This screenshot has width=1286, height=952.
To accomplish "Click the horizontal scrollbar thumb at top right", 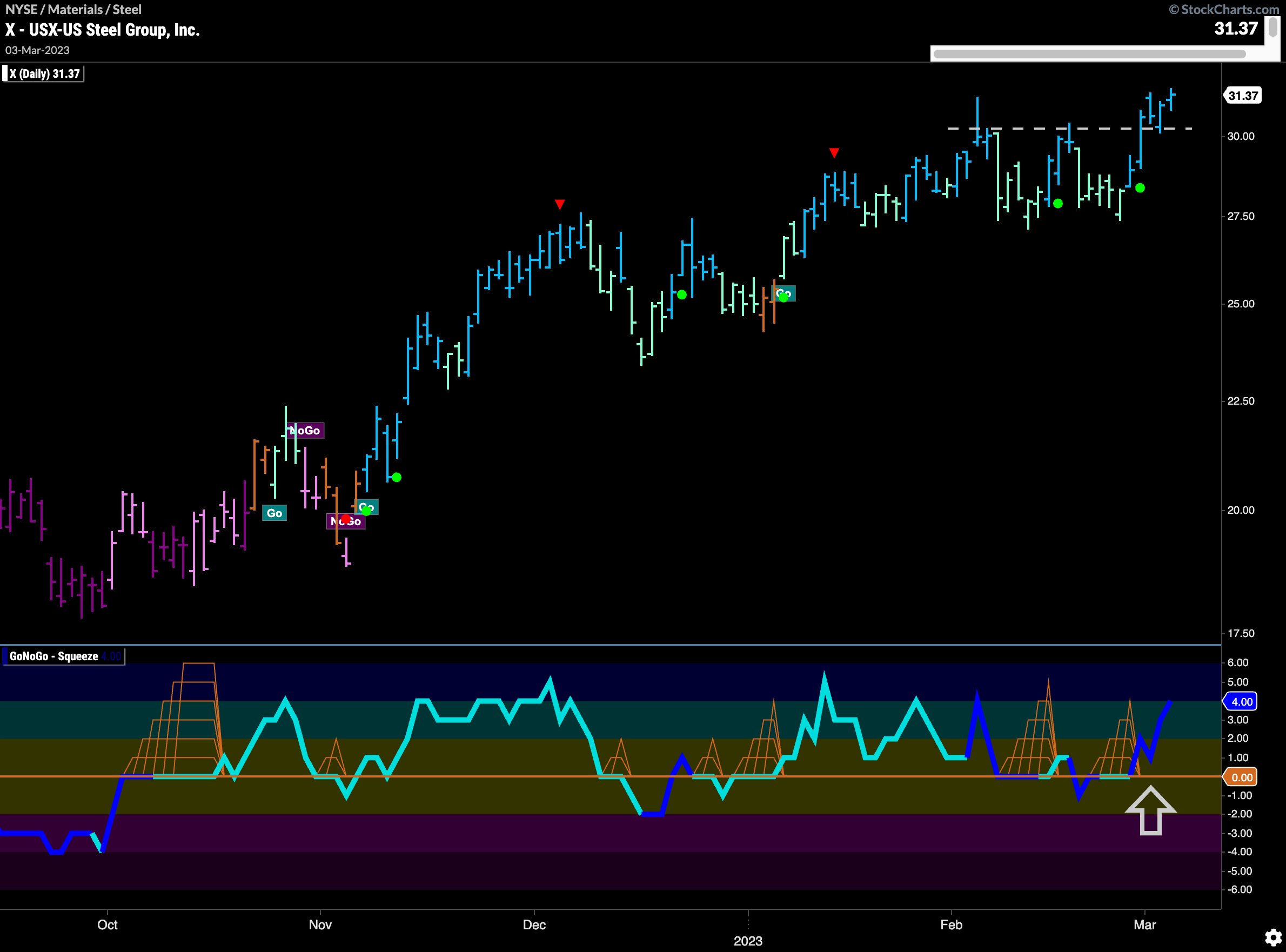I will pos(1089,54).
